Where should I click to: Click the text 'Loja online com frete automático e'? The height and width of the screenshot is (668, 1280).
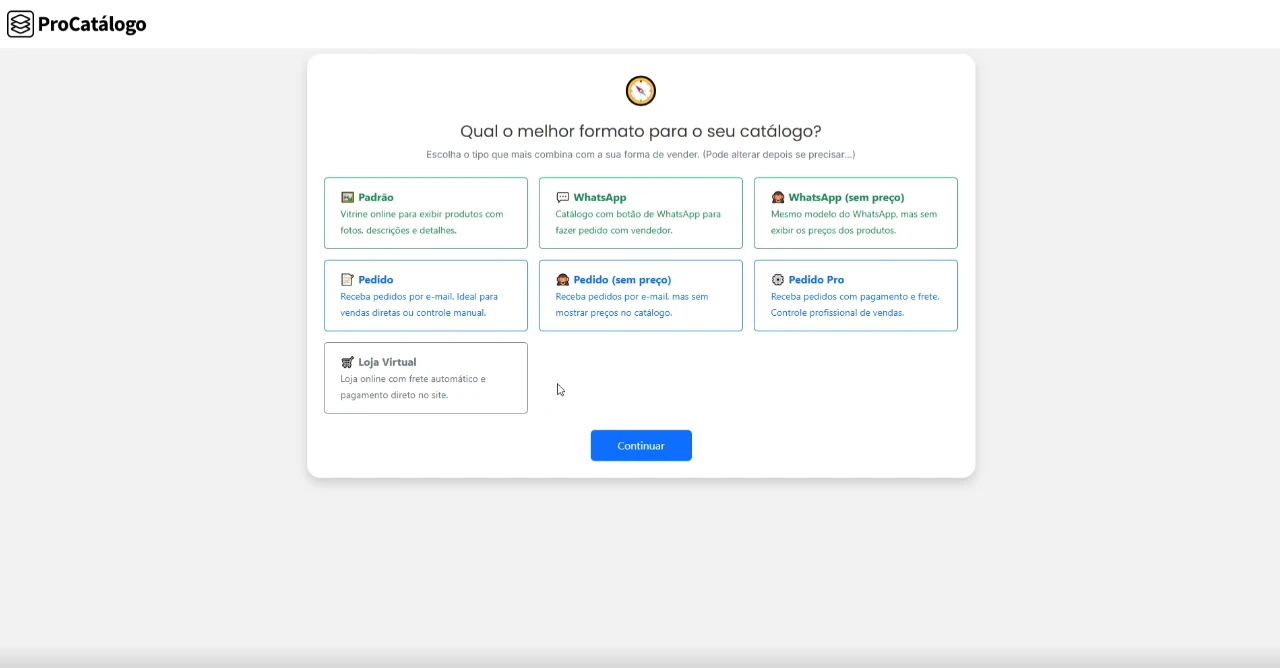(413, 379)
